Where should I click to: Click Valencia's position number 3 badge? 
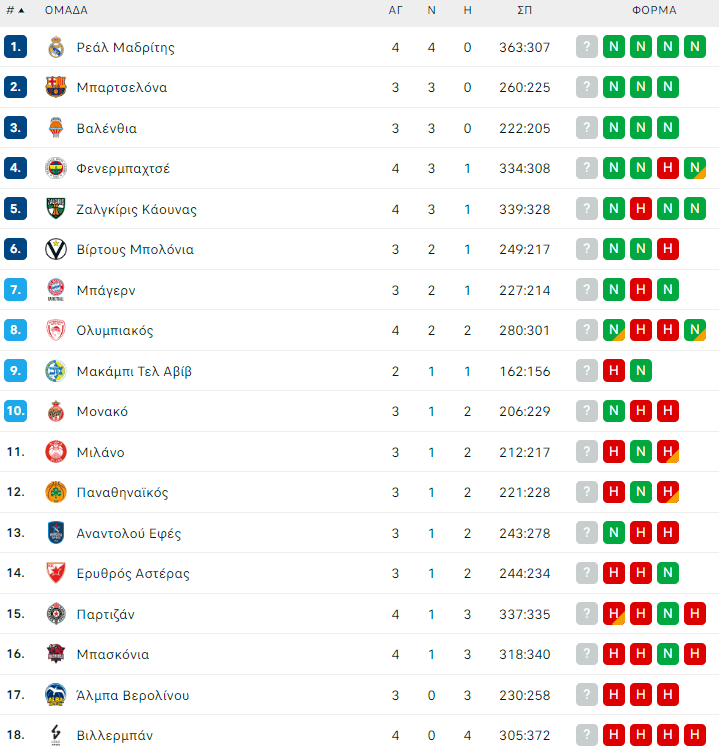pyautogui.click(x=15, y=128)
